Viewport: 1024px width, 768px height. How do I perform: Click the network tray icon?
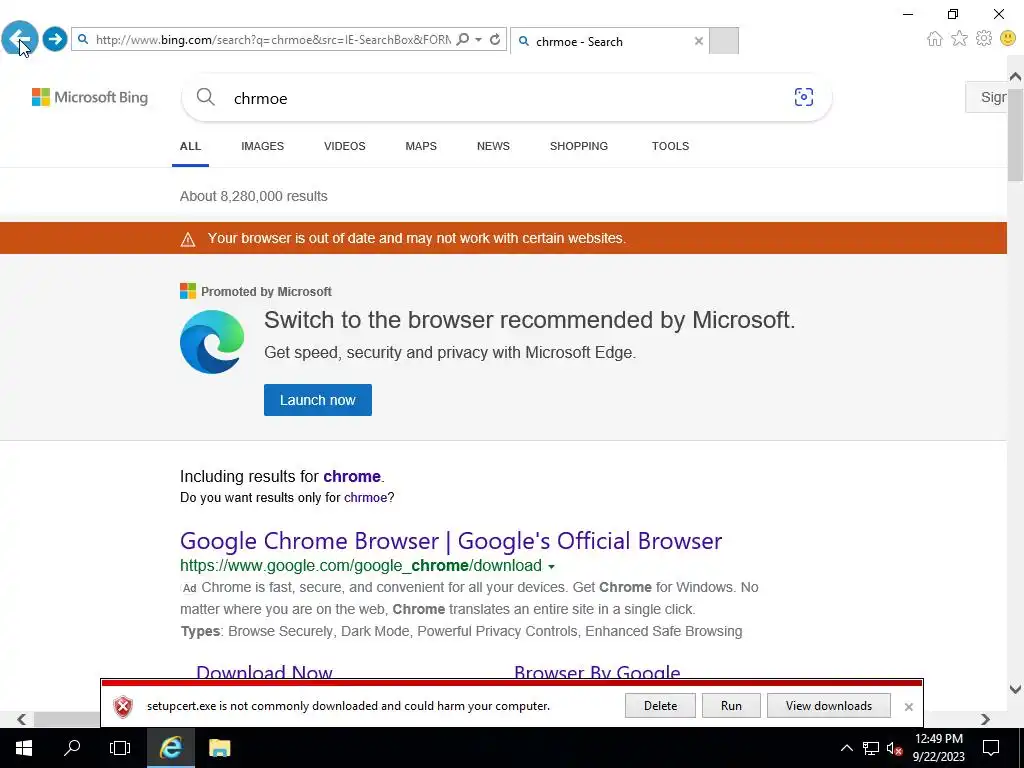[871, 748]
